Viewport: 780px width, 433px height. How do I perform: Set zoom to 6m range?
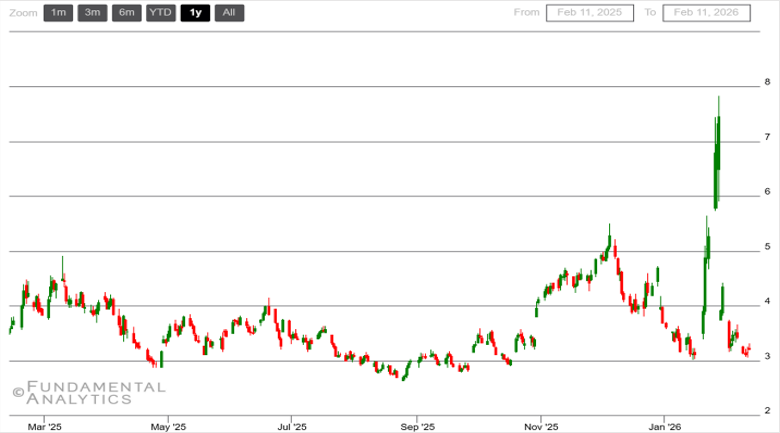126,13
